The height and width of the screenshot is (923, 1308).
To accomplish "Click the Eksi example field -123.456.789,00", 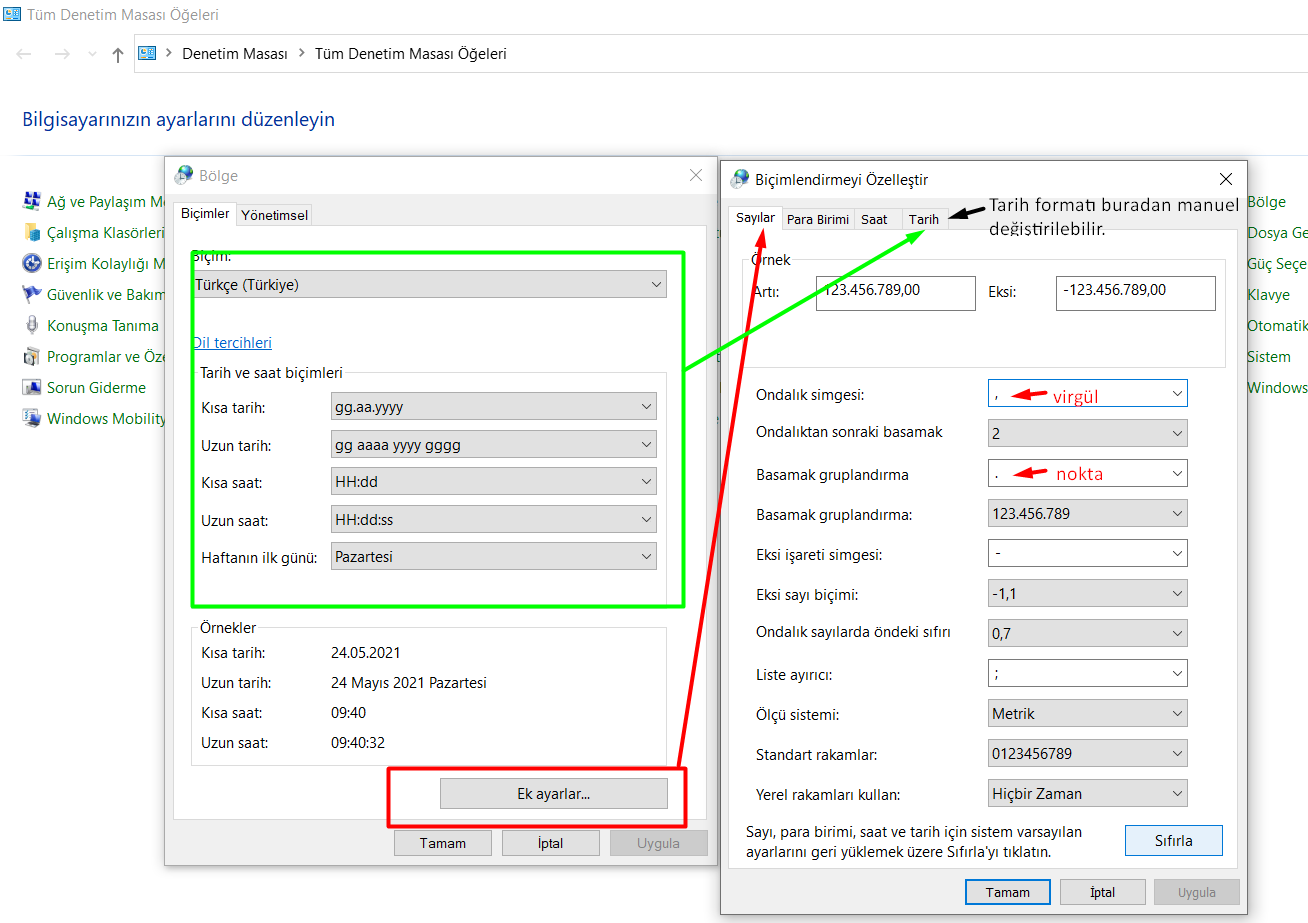I will click(x=1136, y=293).
